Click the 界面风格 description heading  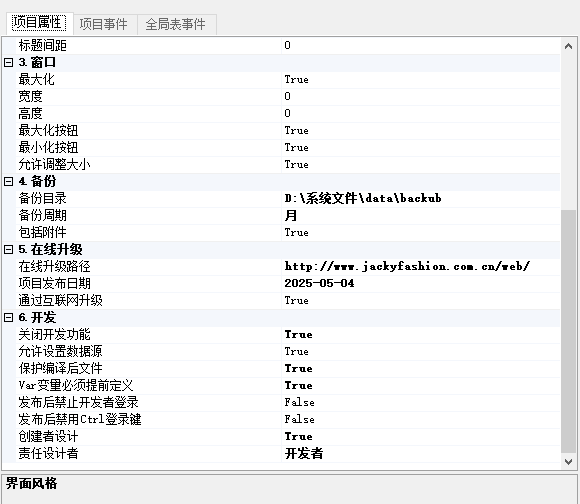[x=31, y=484]
